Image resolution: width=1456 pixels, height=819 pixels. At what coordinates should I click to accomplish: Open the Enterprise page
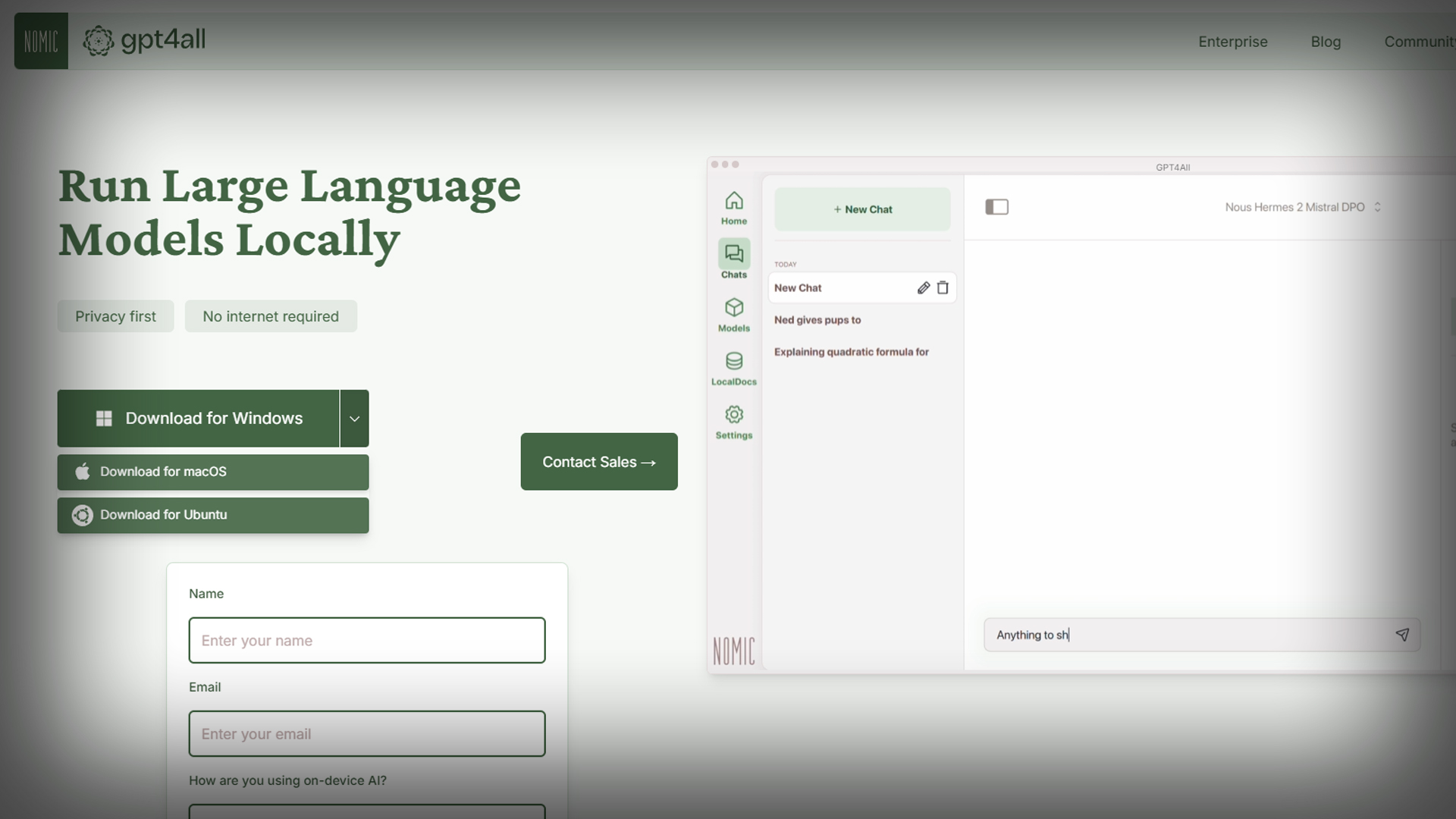pos(1232,42)
